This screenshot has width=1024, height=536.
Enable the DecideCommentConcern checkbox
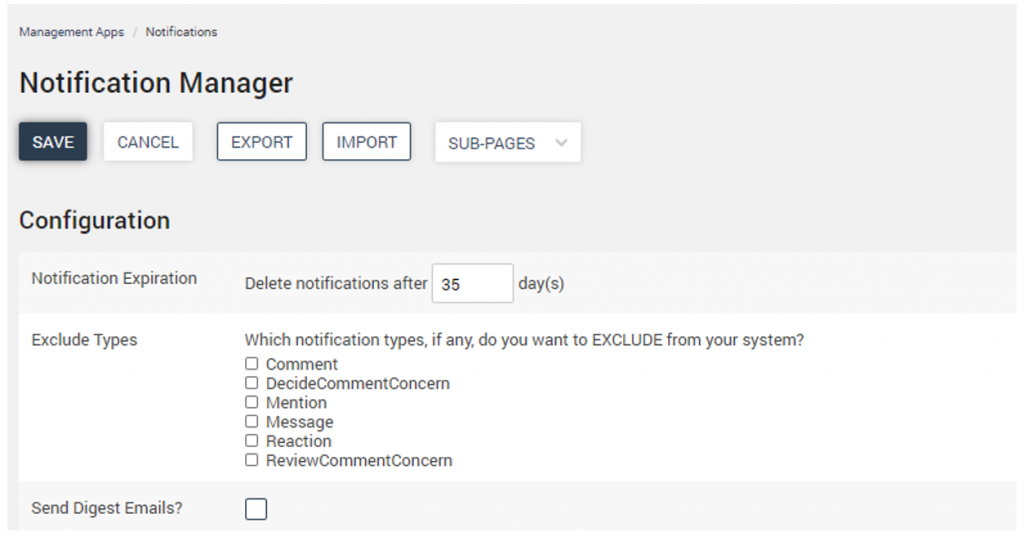(252, 383)
